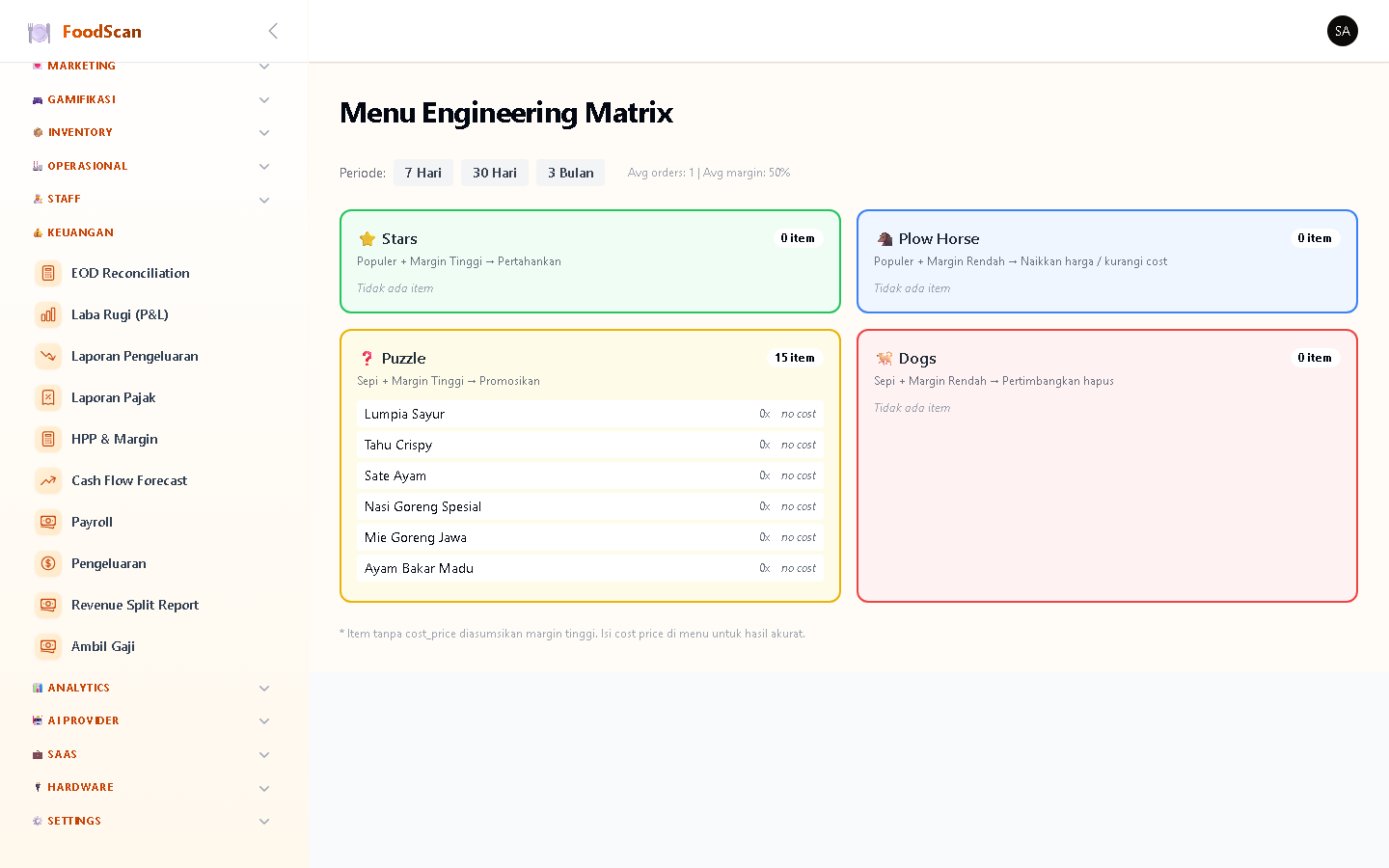The height and width of the screenshot is (868, 1389).
Task: Click the Laba Rugi (P&L) chart icon
Action: tap(48, 314)
